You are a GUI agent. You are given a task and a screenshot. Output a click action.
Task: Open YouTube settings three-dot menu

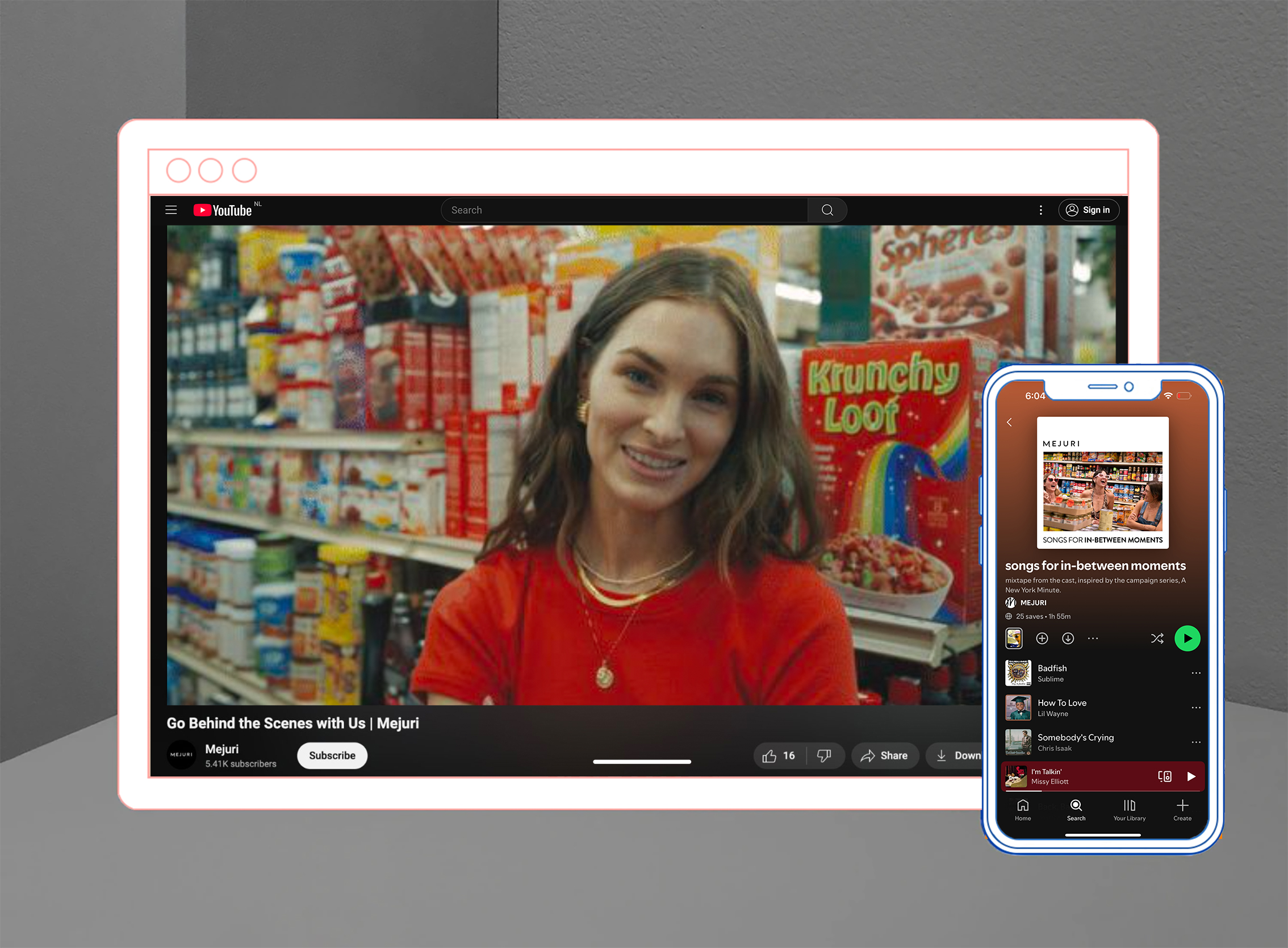click(x=1041, y=210)
